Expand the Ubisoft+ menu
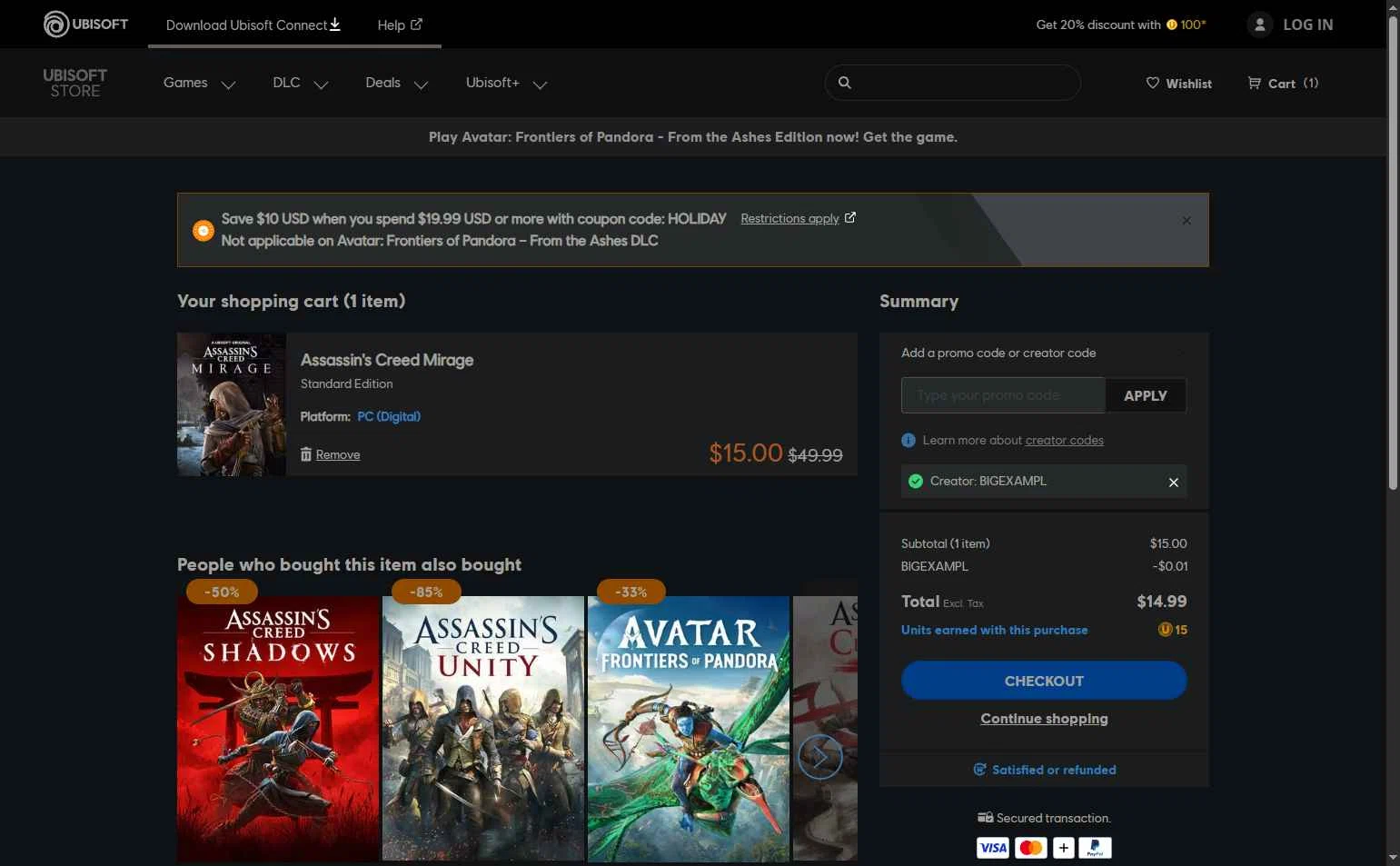Screen dimensions: 1400x866 coord(506,83)
